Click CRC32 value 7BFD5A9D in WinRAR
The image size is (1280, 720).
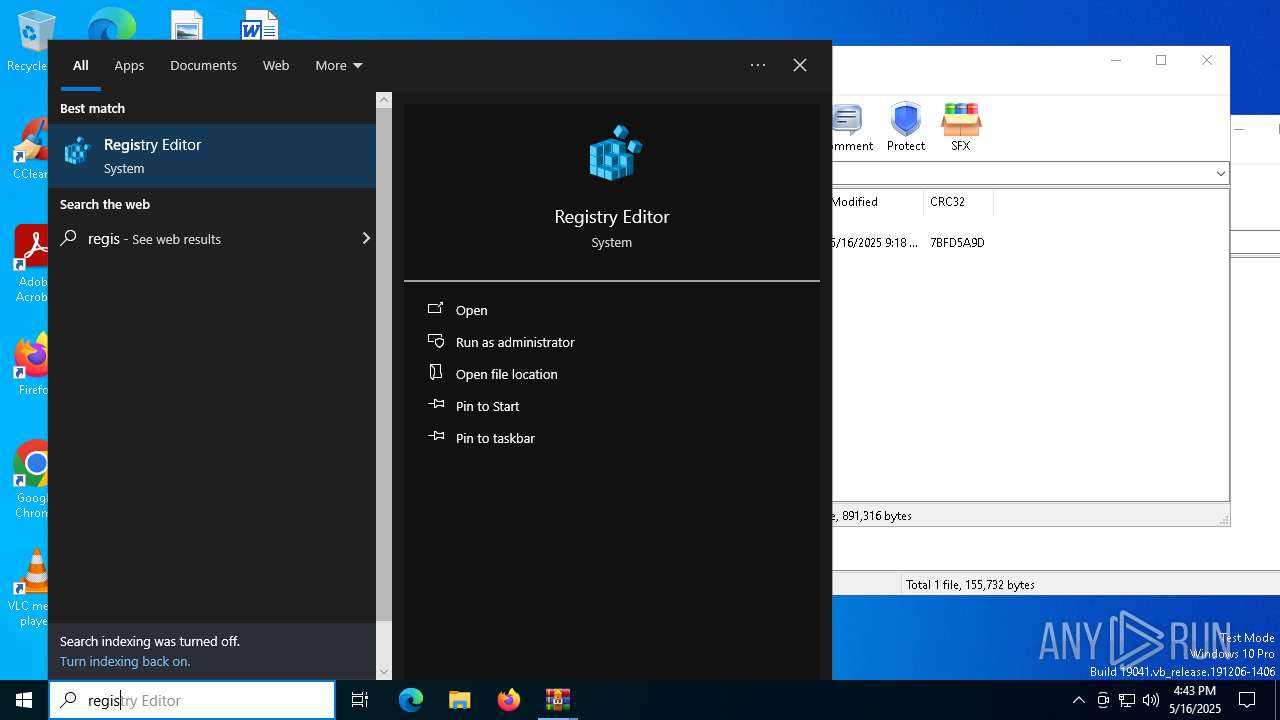(957, 242)
